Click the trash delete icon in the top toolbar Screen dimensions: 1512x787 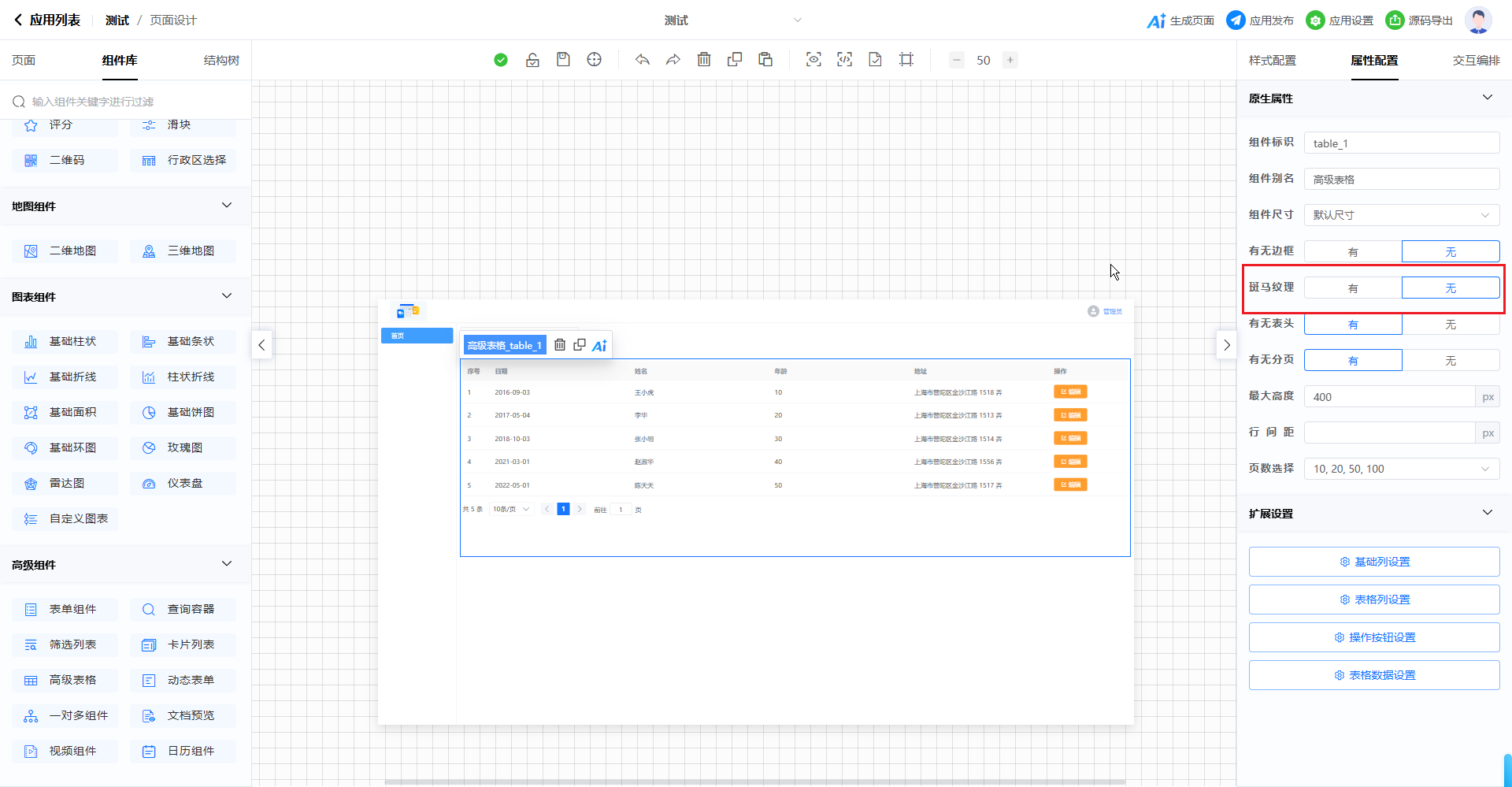(x=704, y=60)
